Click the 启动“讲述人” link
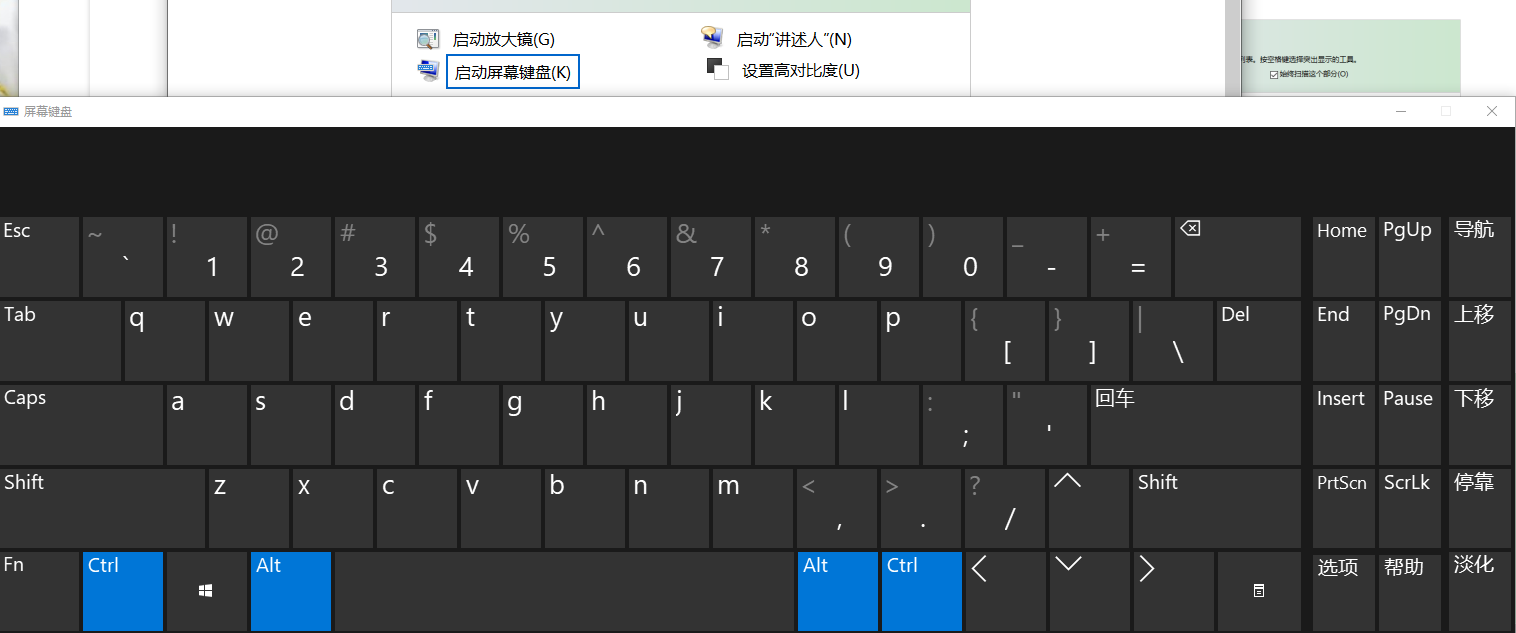Screen dimensions: 1516x633 click(x=793, y=40)
